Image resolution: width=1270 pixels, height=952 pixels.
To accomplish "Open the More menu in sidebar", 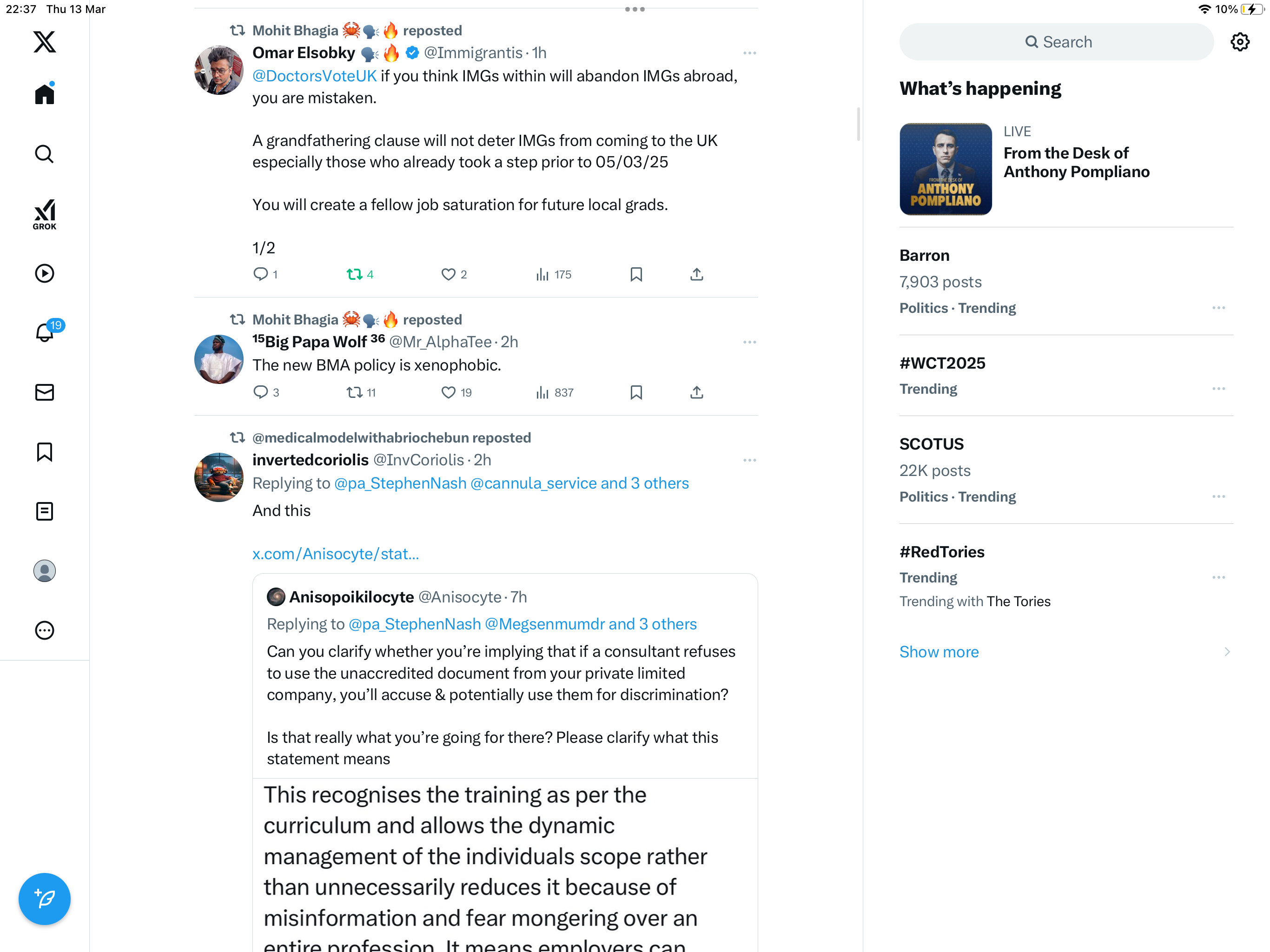I will (44, 630).
